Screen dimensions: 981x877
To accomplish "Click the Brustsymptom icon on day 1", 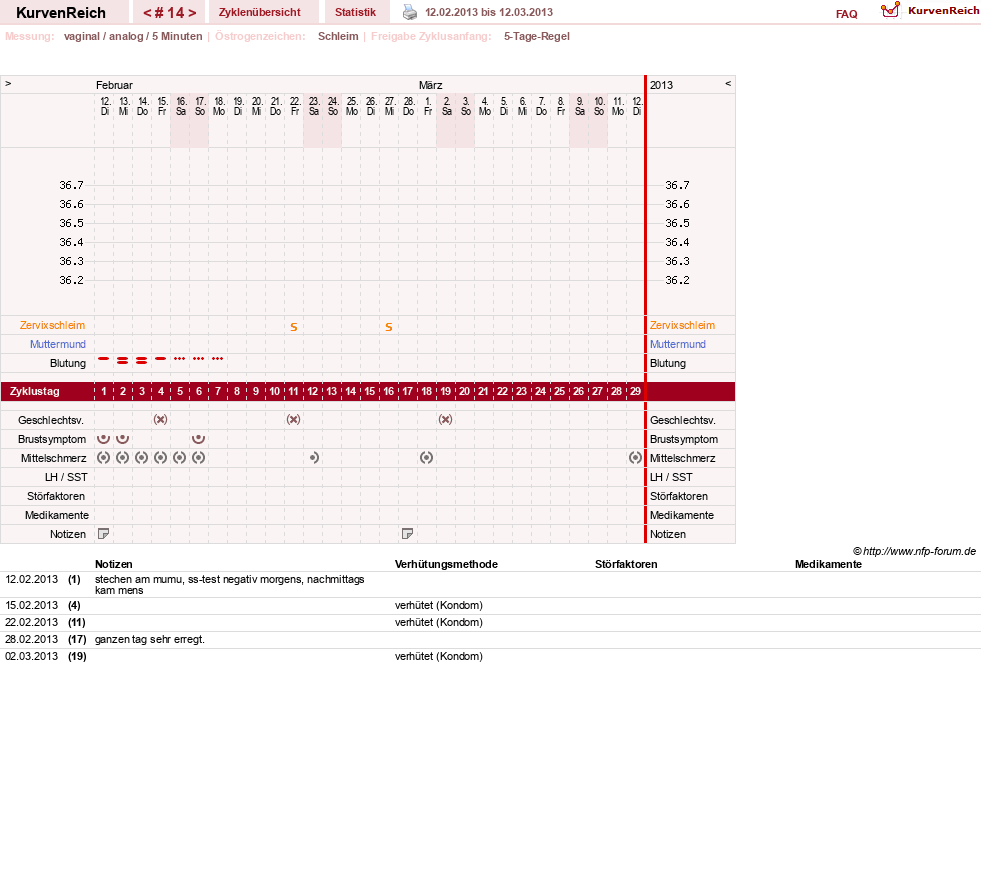I will 104,438.
